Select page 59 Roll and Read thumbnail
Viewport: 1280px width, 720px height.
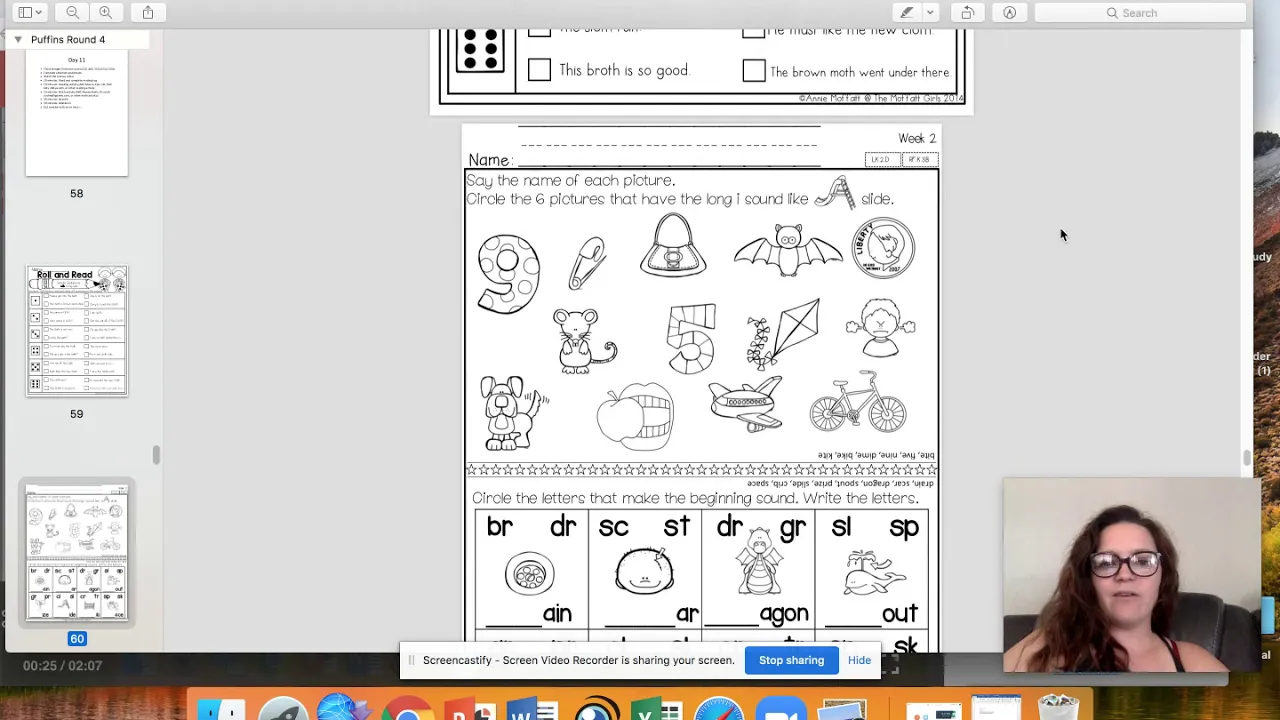coord(77,331)
